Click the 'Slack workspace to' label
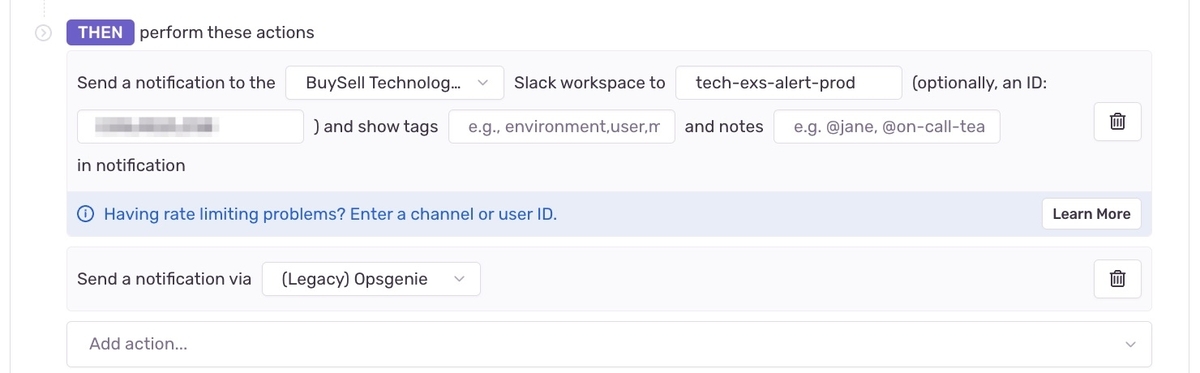The height and width of the screenshot is (373, 1200). tap(589, 83)
